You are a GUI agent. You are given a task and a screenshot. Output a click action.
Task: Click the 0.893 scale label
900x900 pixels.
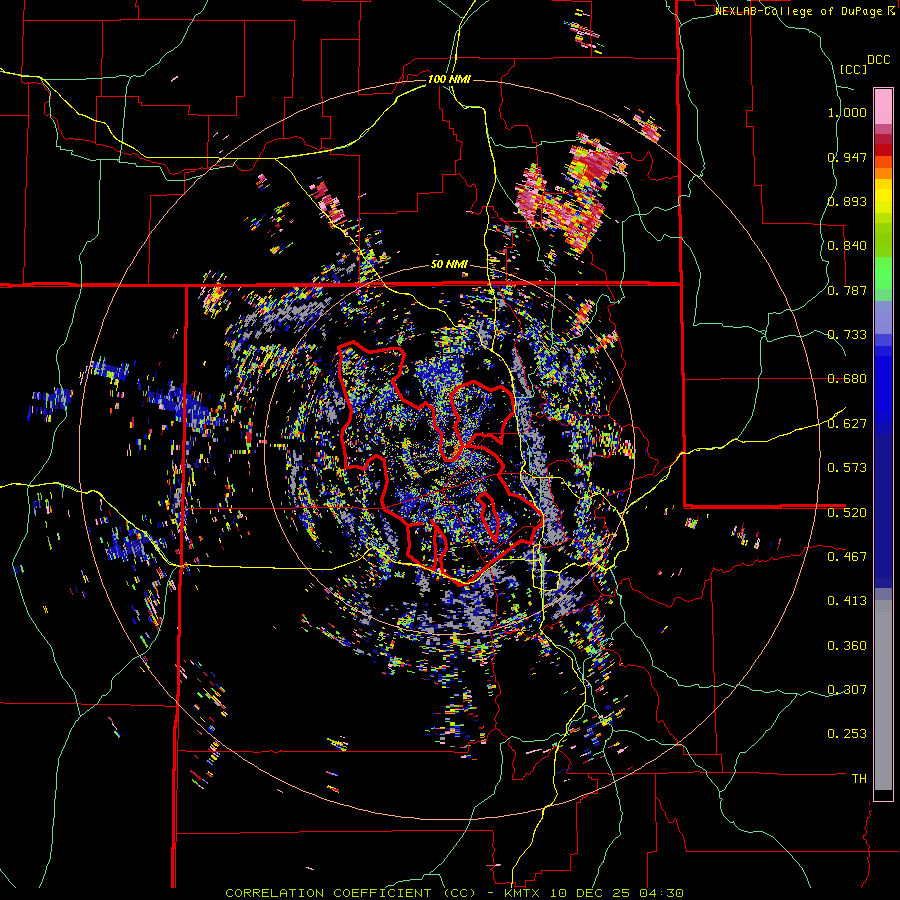(847, 201)
